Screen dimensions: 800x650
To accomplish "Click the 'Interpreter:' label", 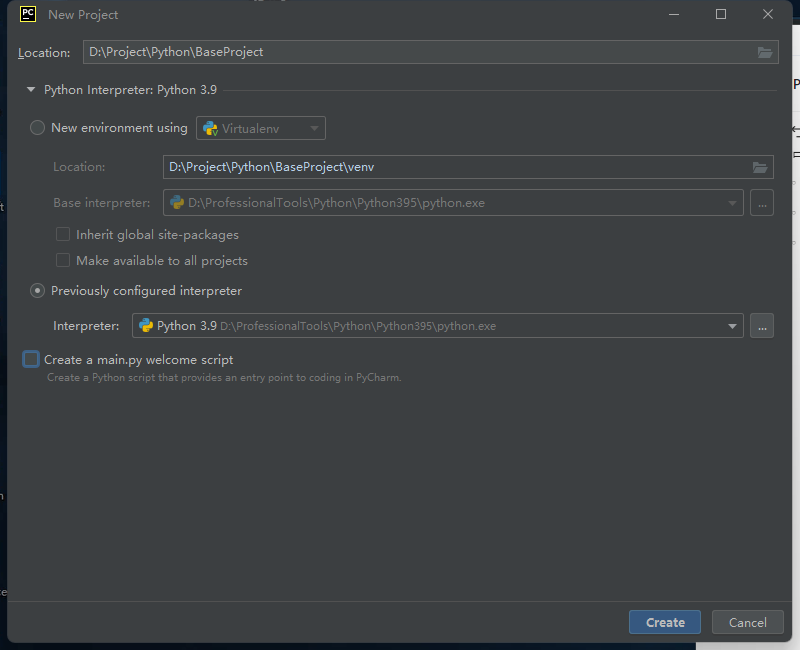I will click(86, 326).
